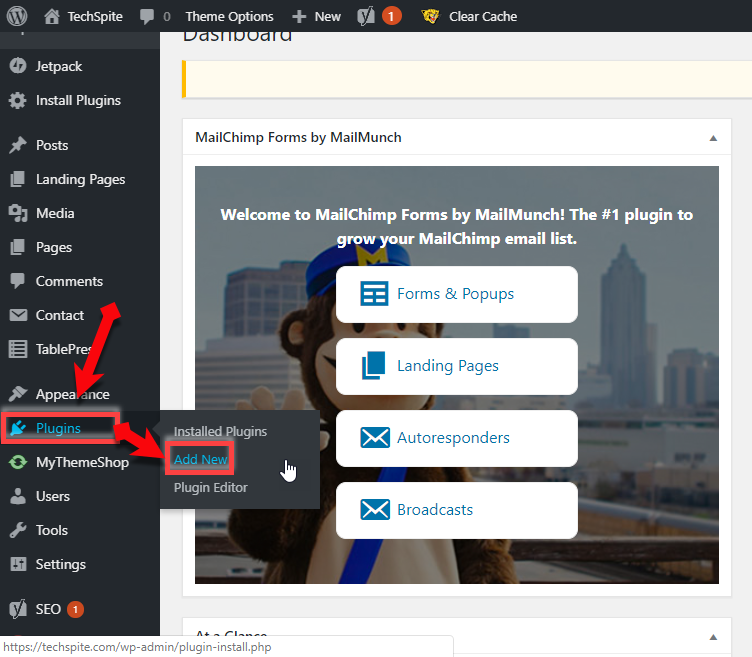Open Theme Options in the admin bar
The height and width of the screenshot is (657, 752).
[x=229, y=16]
